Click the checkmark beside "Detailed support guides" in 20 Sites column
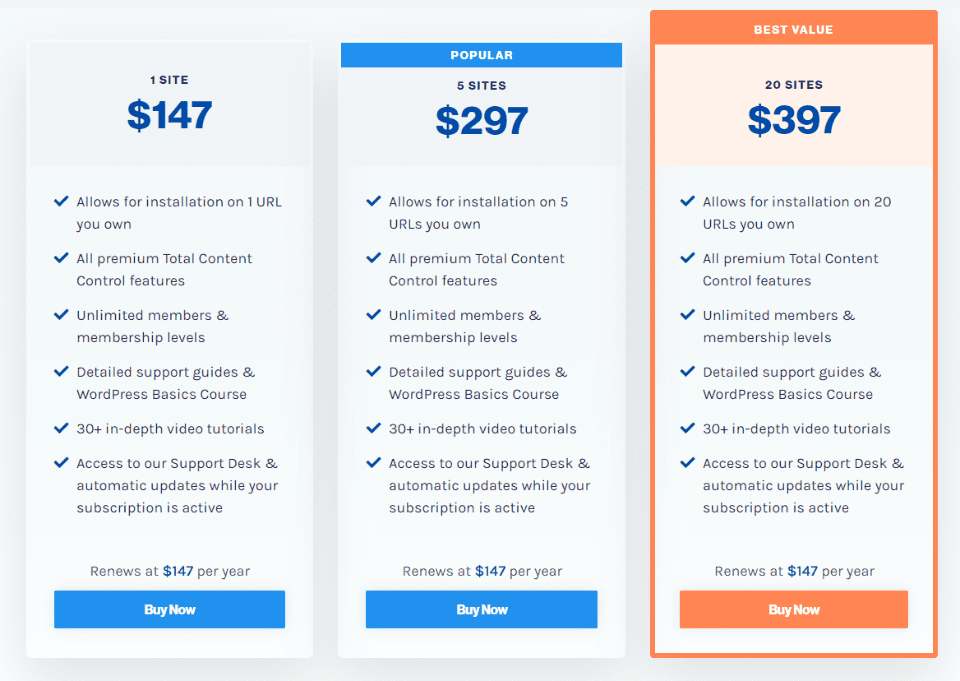This screenshot has height=681, width=960. click(686, 371)
